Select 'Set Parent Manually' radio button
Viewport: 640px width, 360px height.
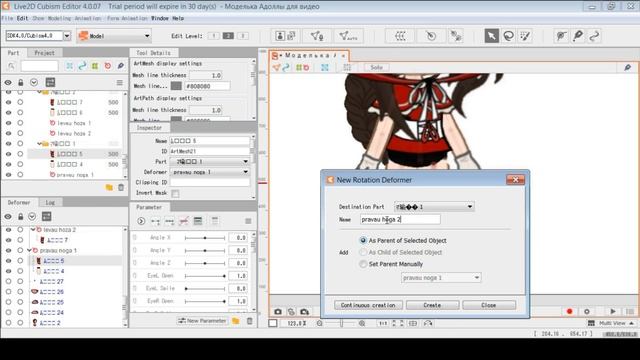point(363,264)
